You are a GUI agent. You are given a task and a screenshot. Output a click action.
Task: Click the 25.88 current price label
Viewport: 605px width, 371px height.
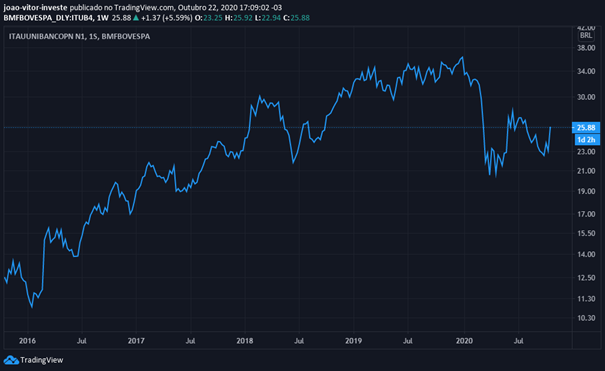(x=586, y=128)
